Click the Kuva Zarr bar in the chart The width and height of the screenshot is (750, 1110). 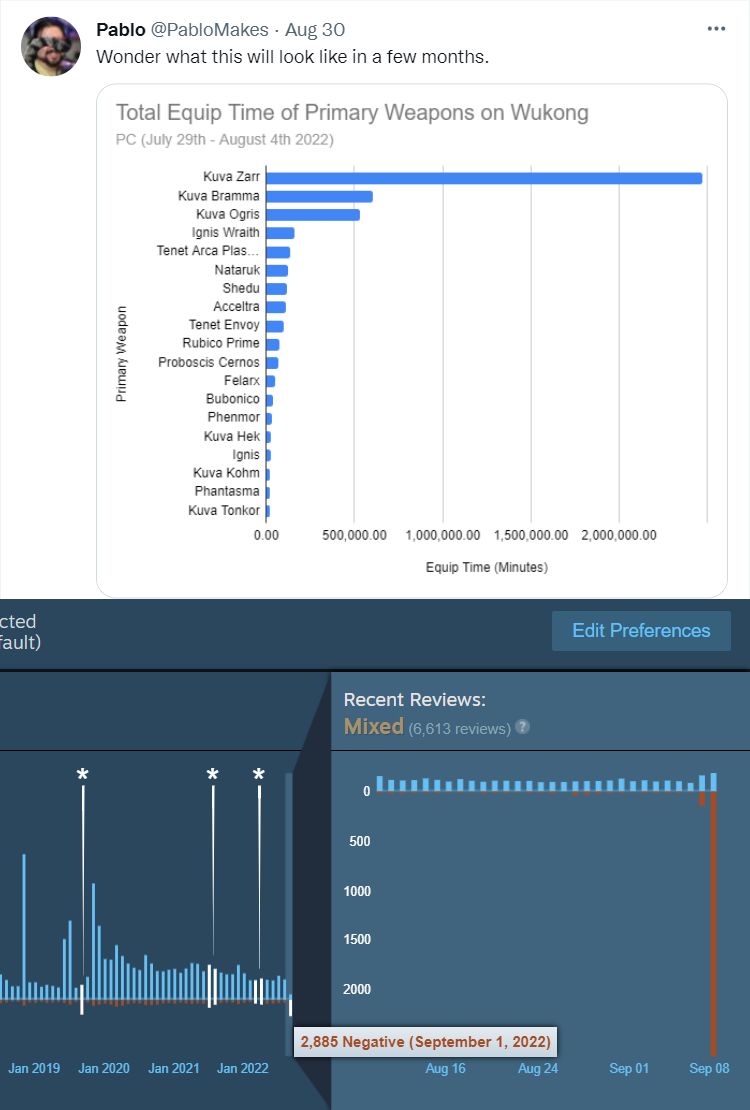pyautogui.click(x=484, y=178)
